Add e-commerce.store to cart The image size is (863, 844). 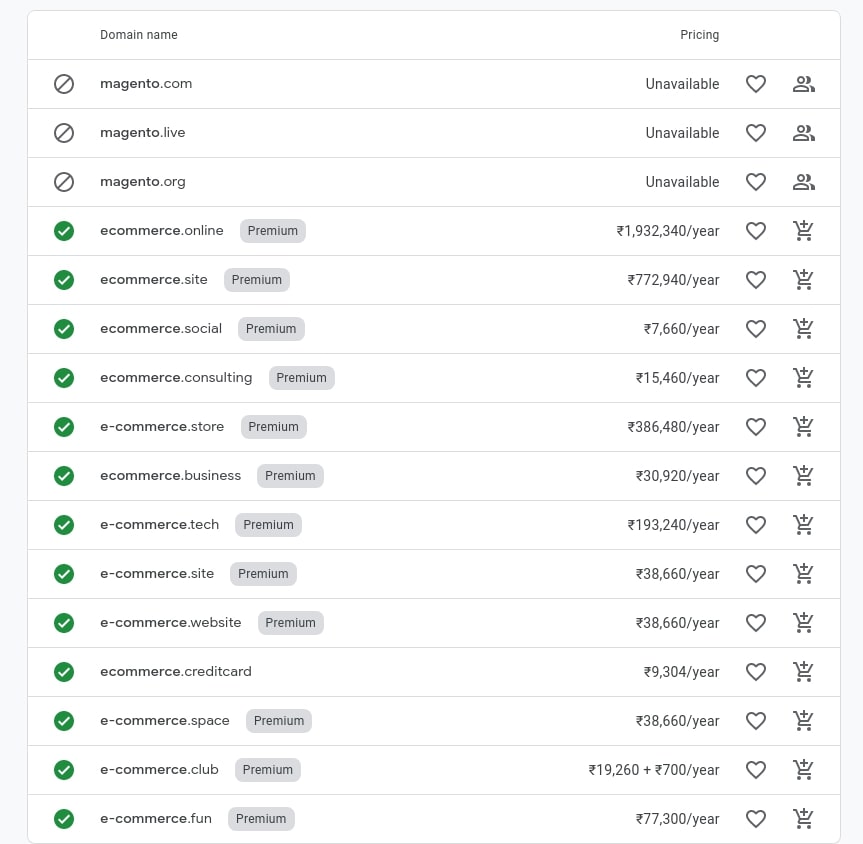(x=804, y=427)
